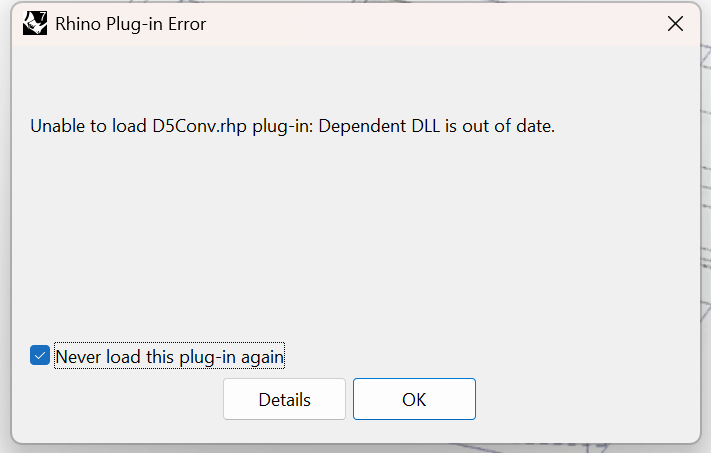Dismiss the error by clicking OK
Screen dimensions: 711x453
414,399
